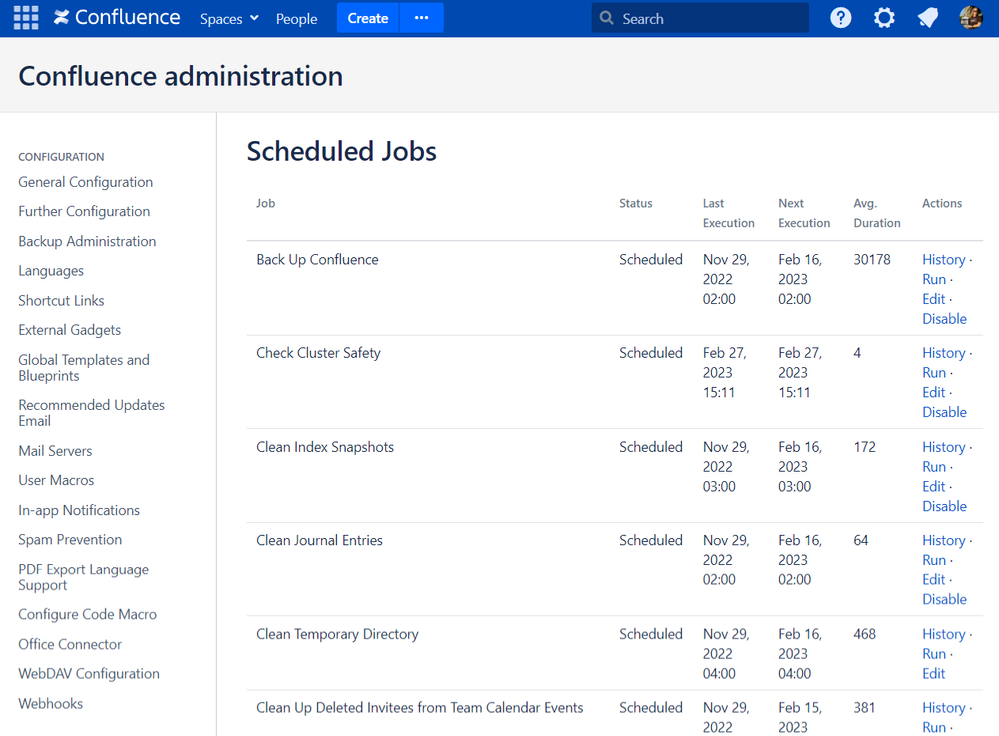This screenshot has width=999, height=736.
Task: Edit the Check Cluster Safety job
Action: [933, 393]
